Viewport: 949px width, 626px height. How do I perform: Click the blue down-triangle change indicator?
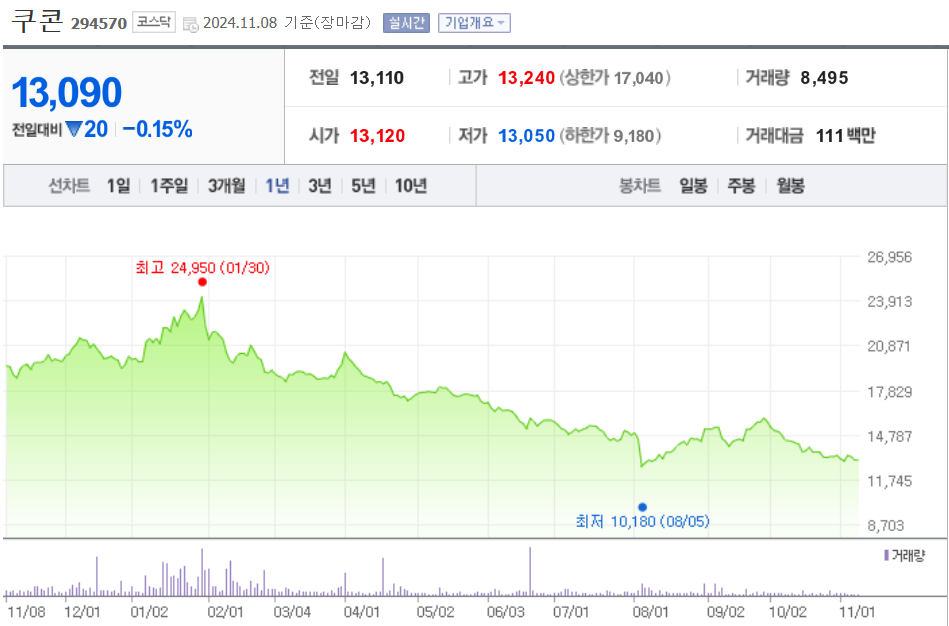tap(74, 129)
